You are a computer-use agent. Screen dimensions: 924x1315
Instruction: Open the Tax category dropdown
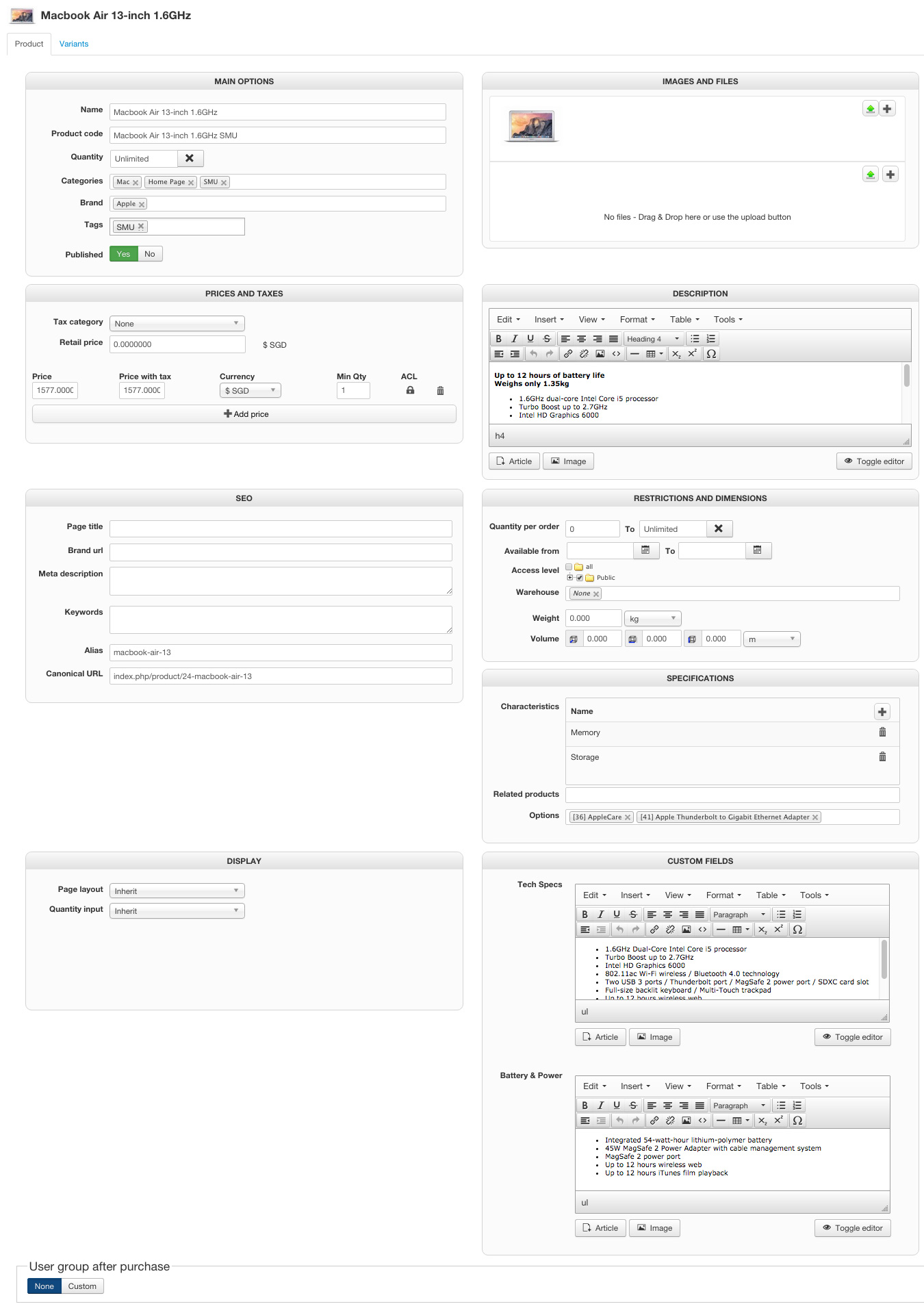[177, 323]
